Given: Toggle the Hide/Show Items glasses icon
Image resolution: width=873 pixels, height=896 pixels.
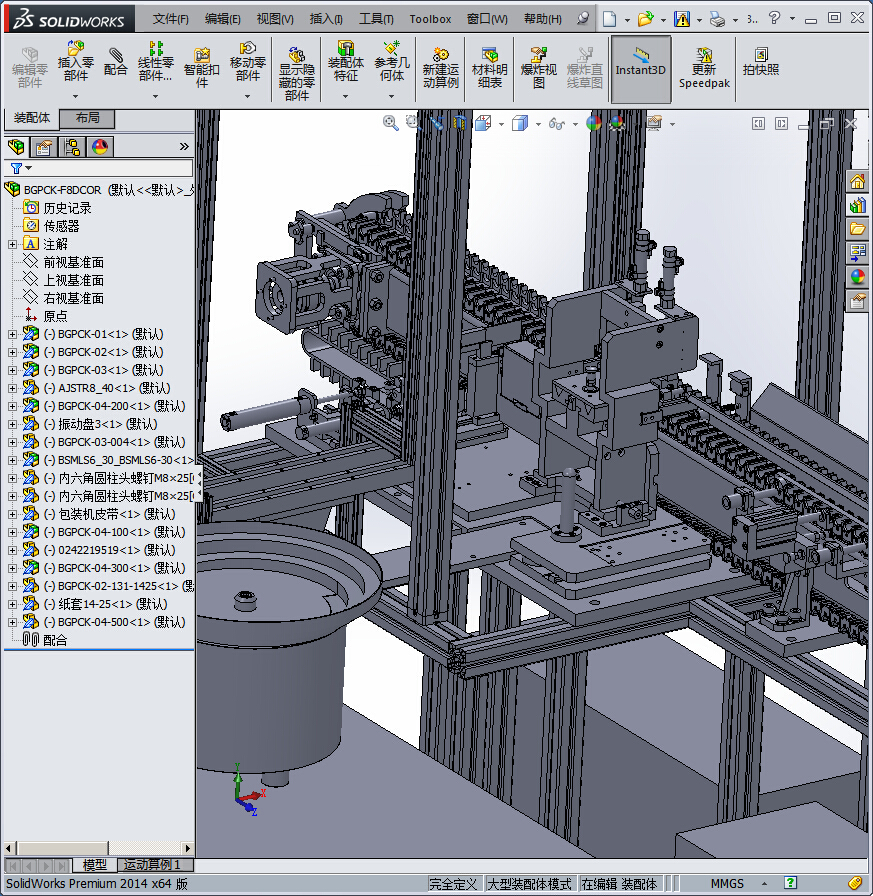Looking at the screenshot, I should [x=556, y=123].
